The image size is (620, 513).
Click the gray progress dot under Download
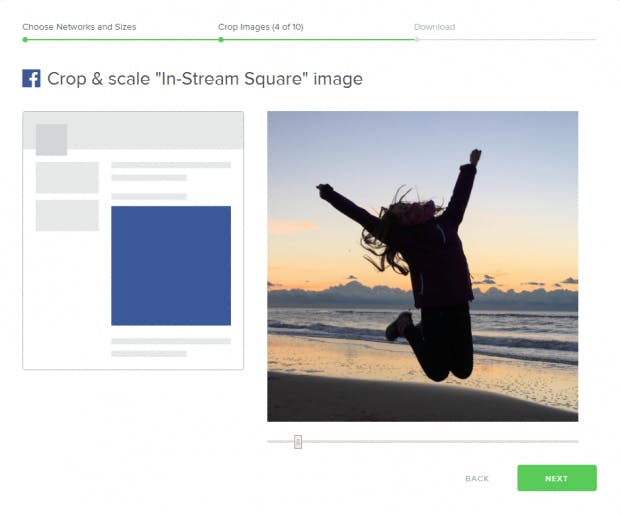(x=417, y=40)
